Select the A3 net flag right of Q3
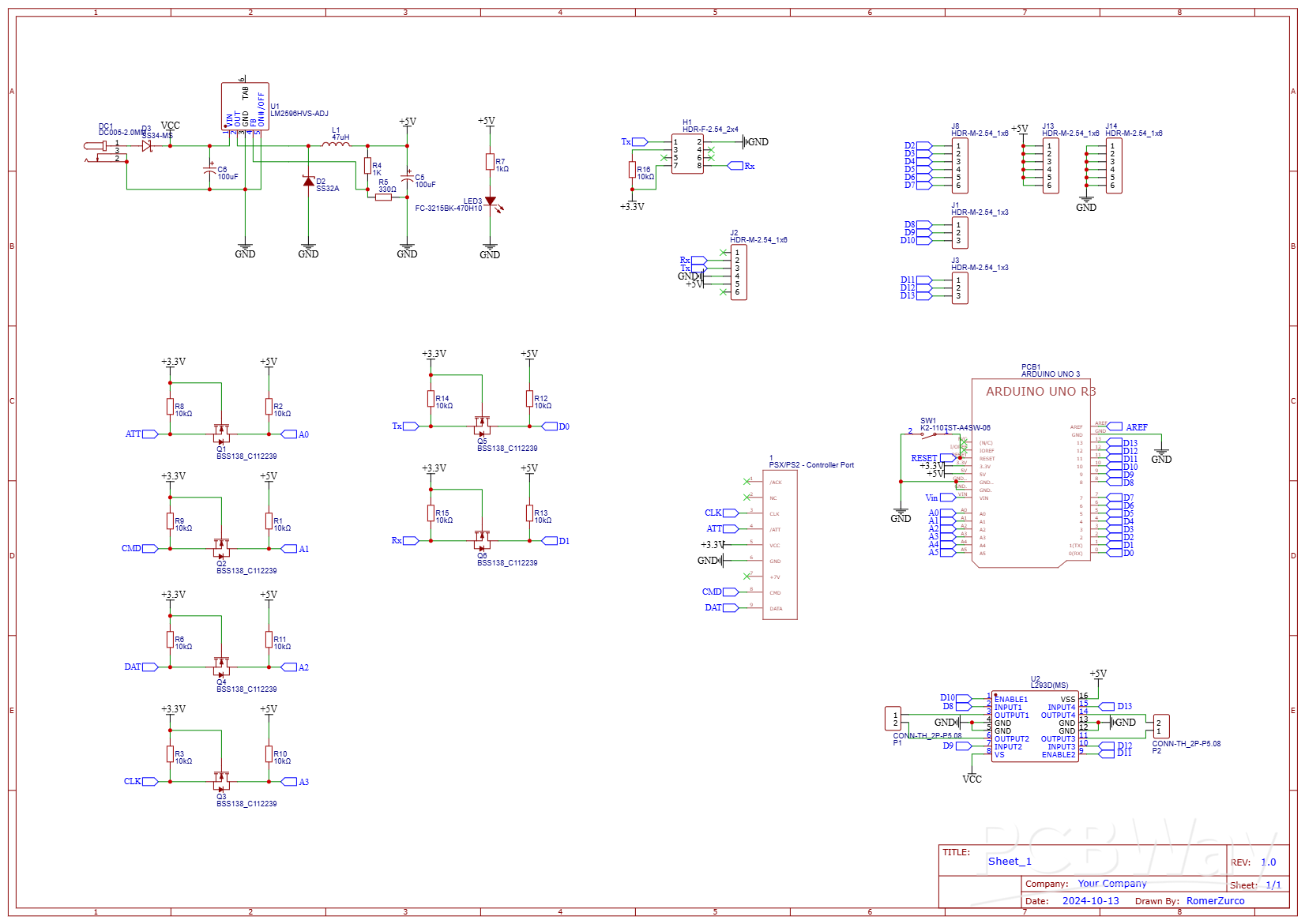1305x924 pixels. 295,782
